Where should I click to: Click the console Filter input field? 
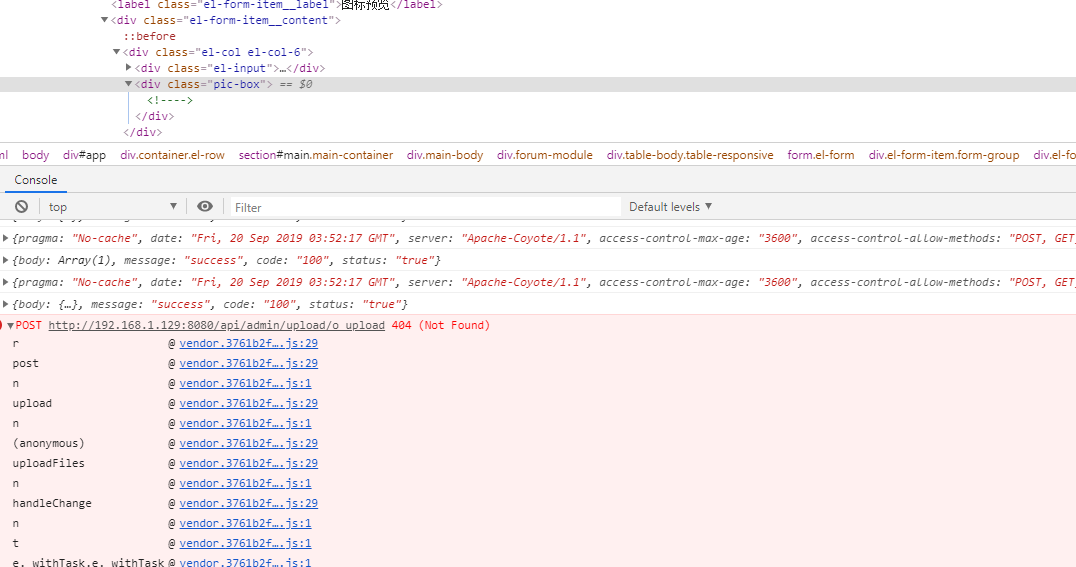coord(425,207)
